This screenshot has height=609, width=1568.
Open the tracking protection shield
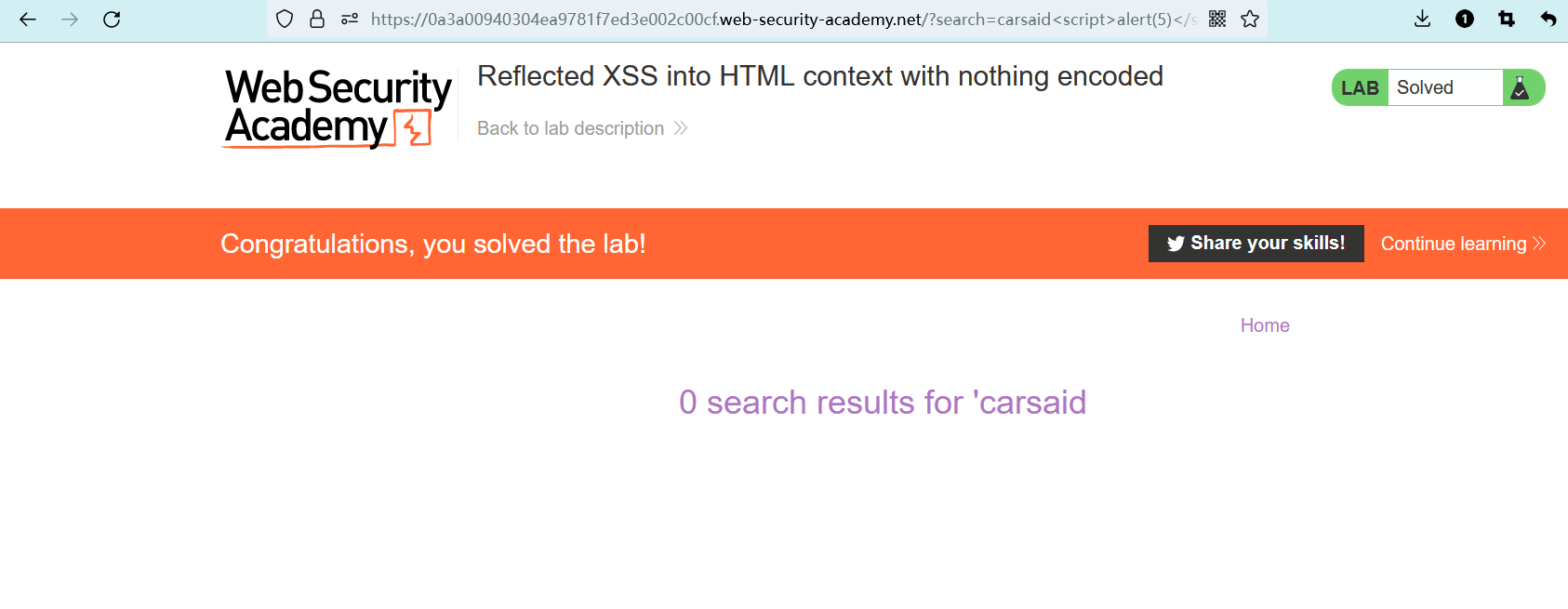285,19
